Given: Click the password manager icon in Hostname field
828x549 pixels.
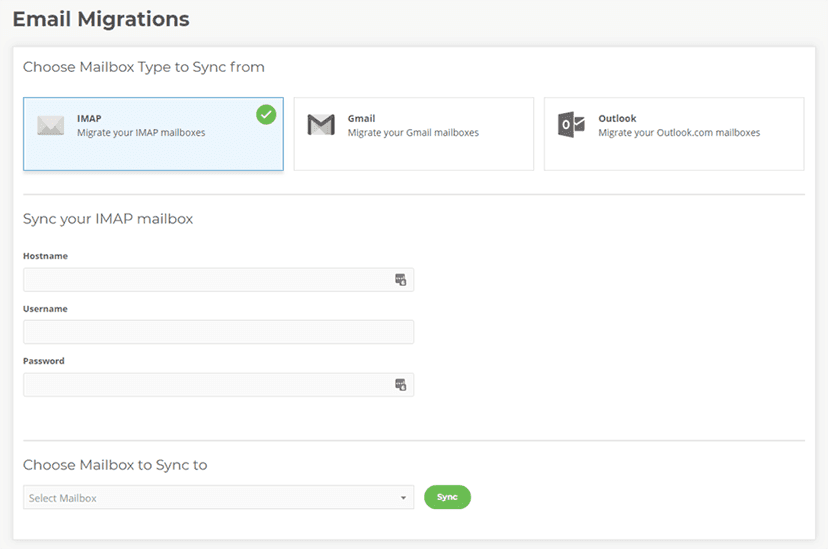Looking at the screenshot, I should (x=401, y=280).
